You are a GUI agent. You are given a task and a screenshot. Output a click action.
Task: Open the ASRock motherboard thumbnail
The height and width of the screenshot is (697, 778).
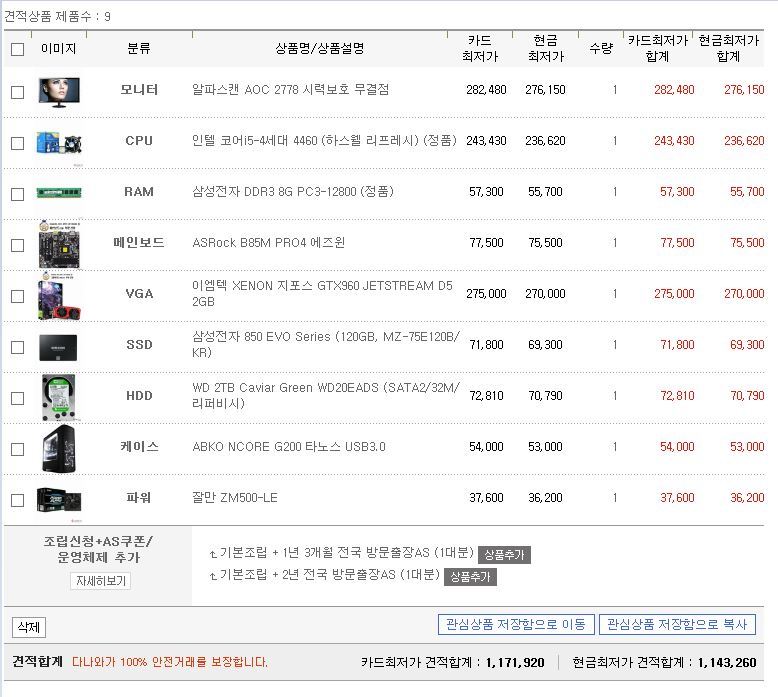click(x=58, y=244)
